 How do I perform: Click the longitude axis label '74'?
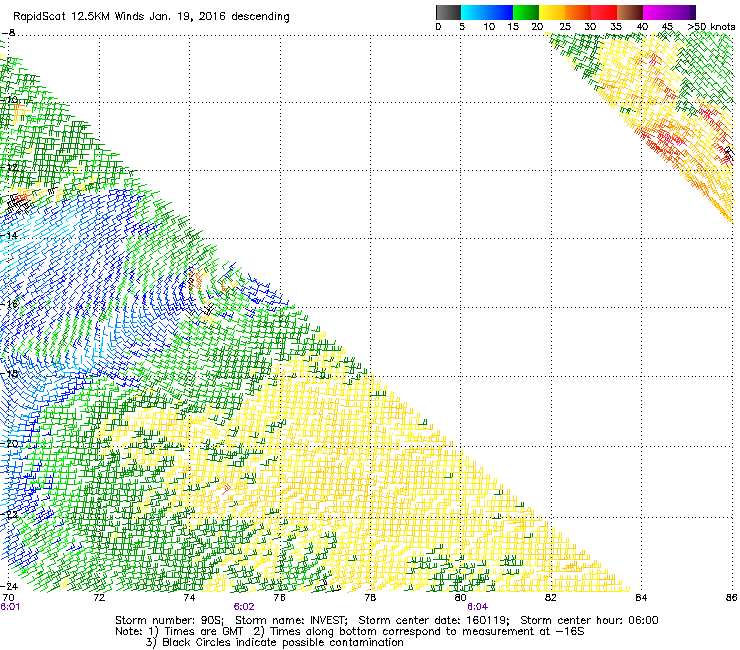point(189,598)
